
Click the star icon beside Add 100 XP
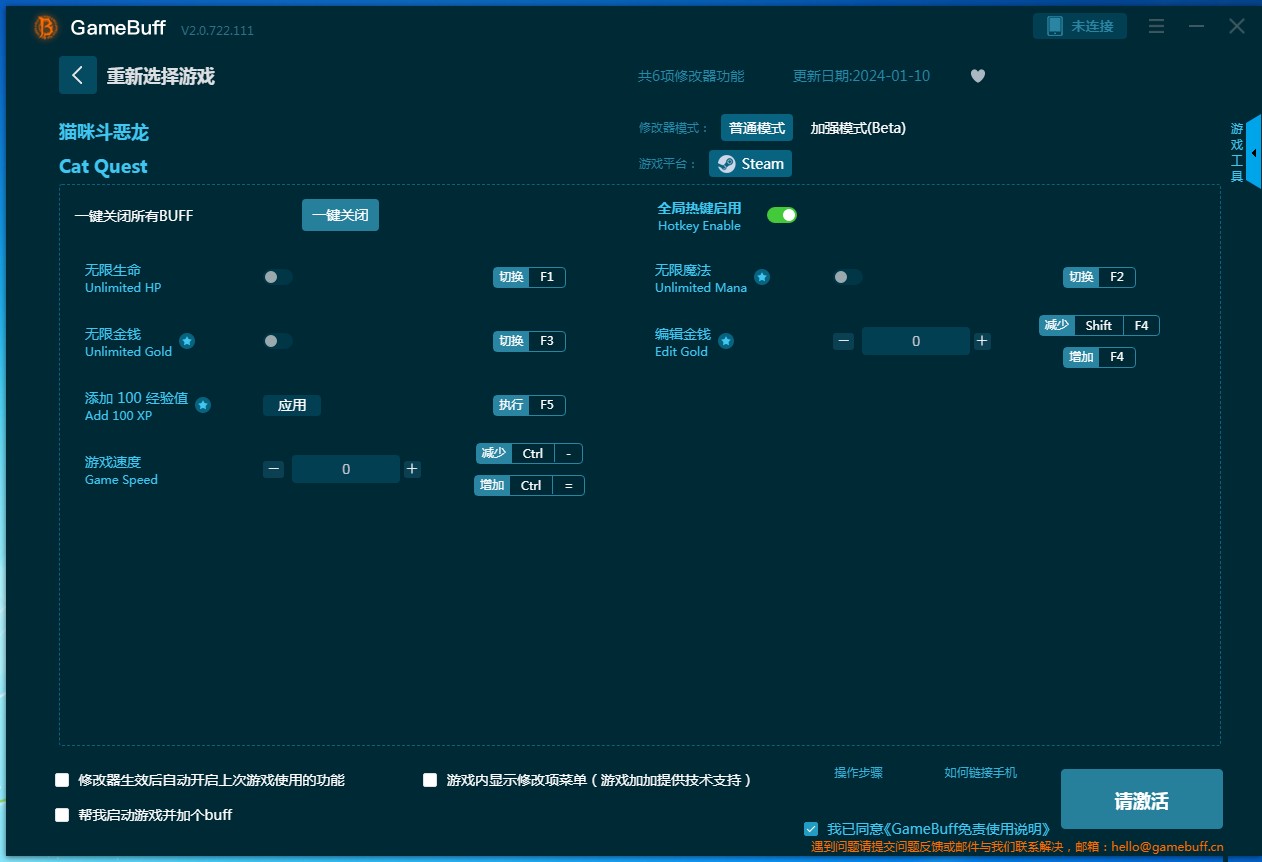tap(203, 405)
